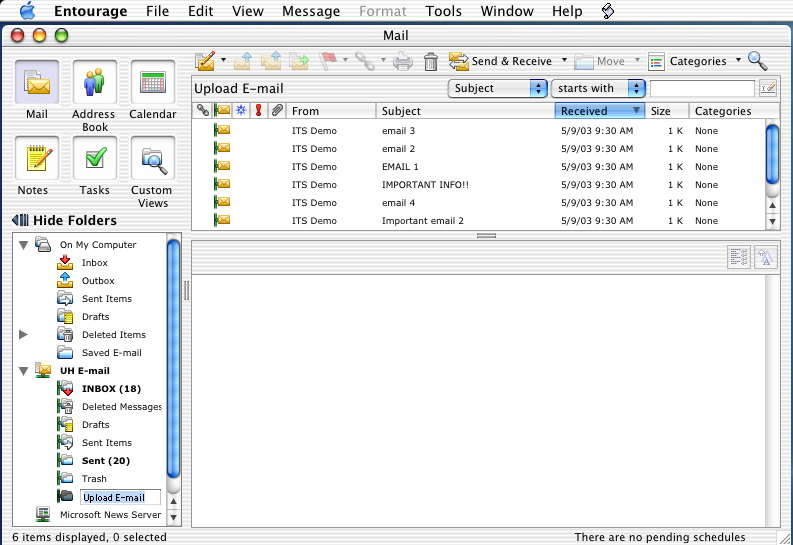The image size is (793, 545).
Task: Open the Tools menu
Action: pos(444,11)
